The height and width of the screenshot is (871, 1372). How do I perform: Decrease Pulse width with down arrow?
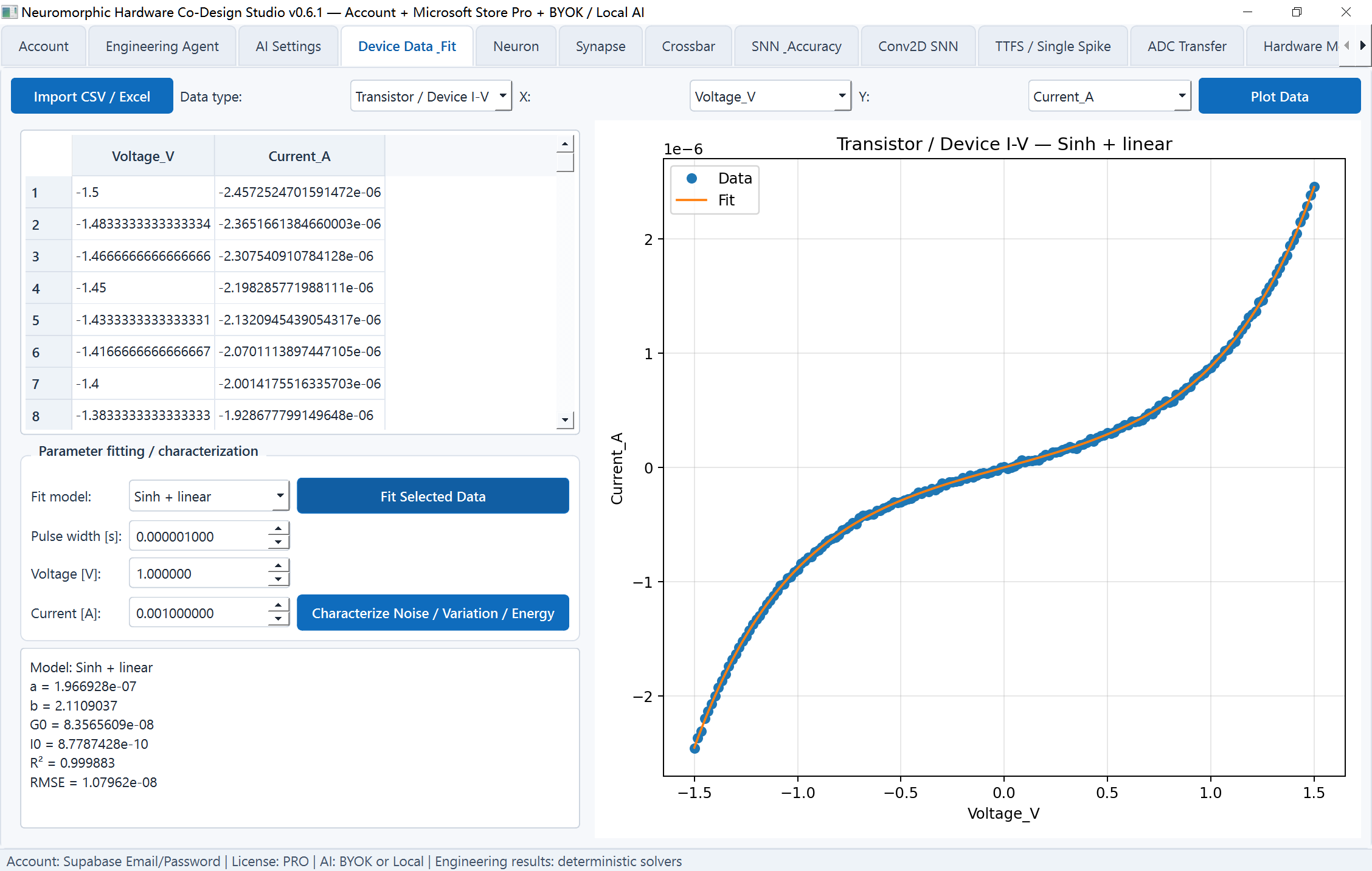[278, 543]
